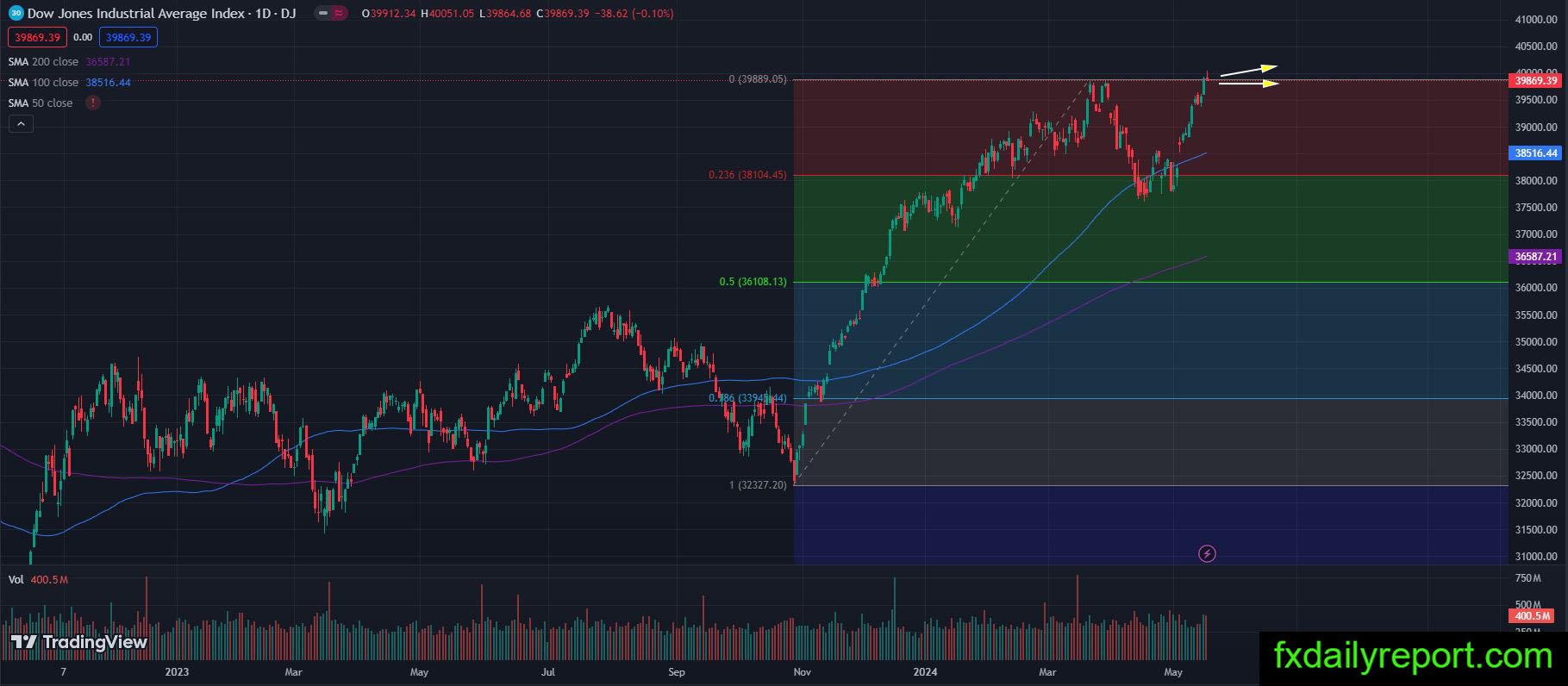
Task: Click the 41000.00 price axis value
Action: pos(1536,20)
